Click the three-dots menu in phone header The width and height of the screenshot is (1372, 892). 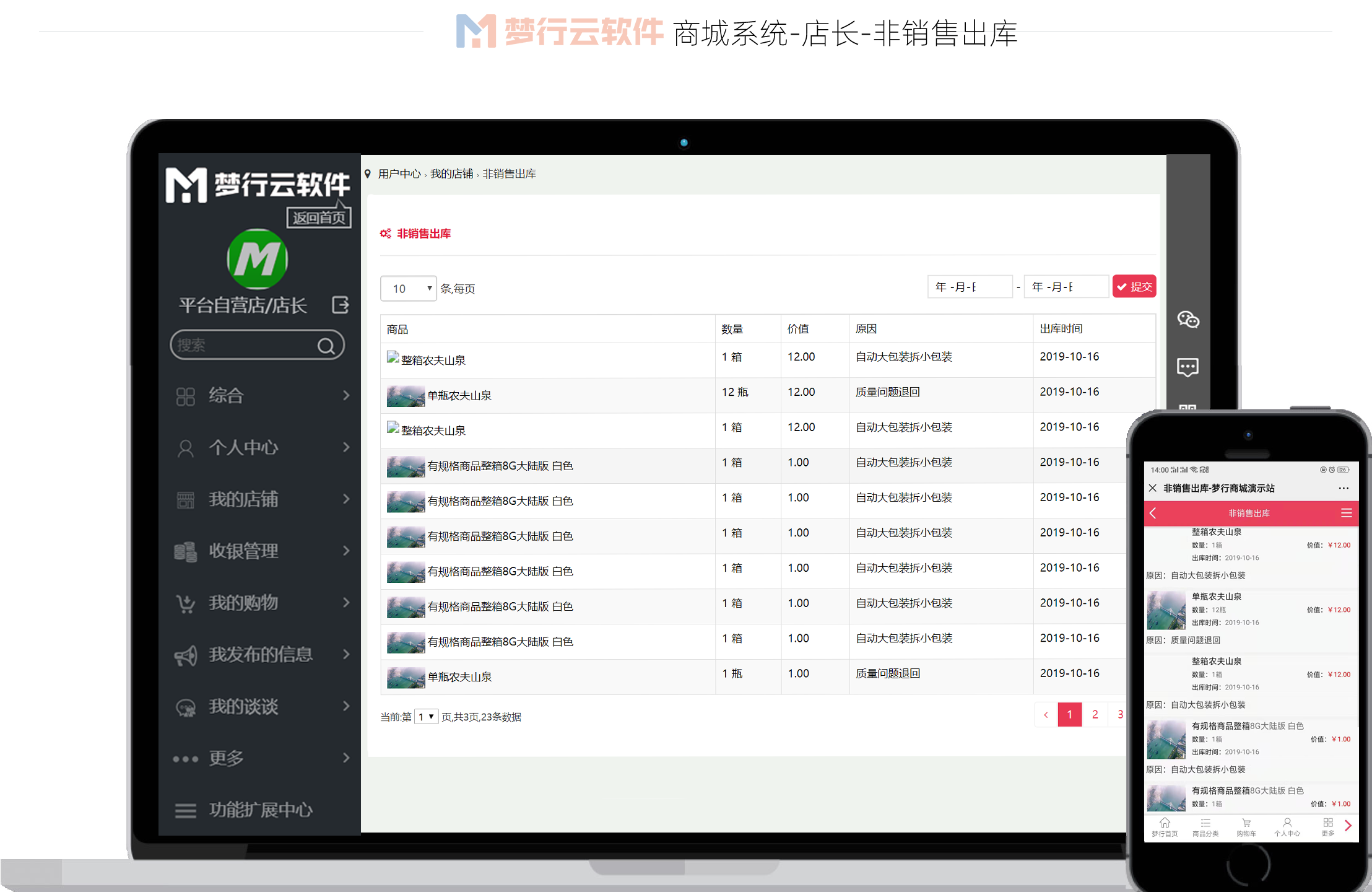pos(1344,488)
